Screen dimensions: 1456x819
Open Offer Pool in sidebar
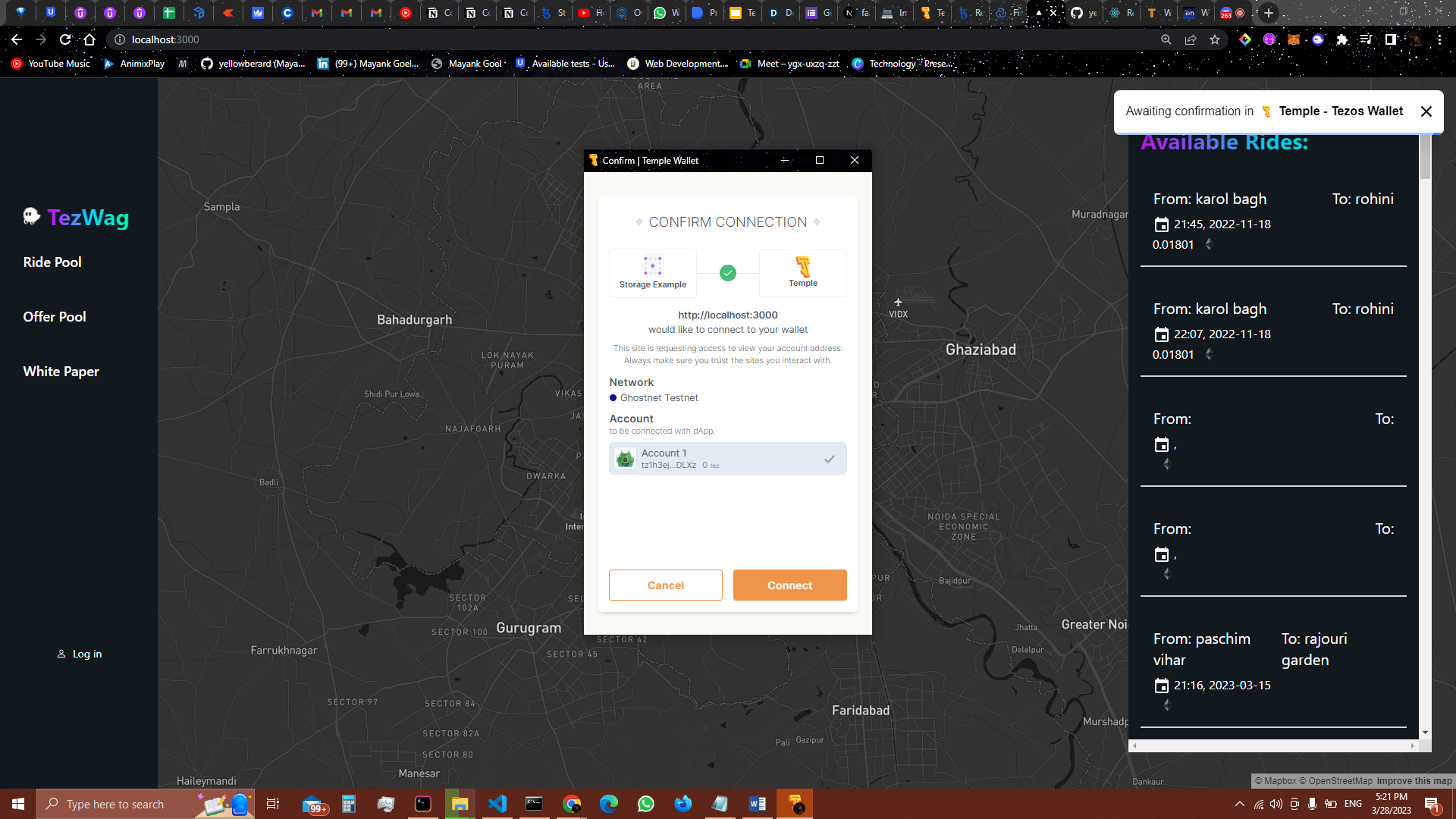(55, 317)
